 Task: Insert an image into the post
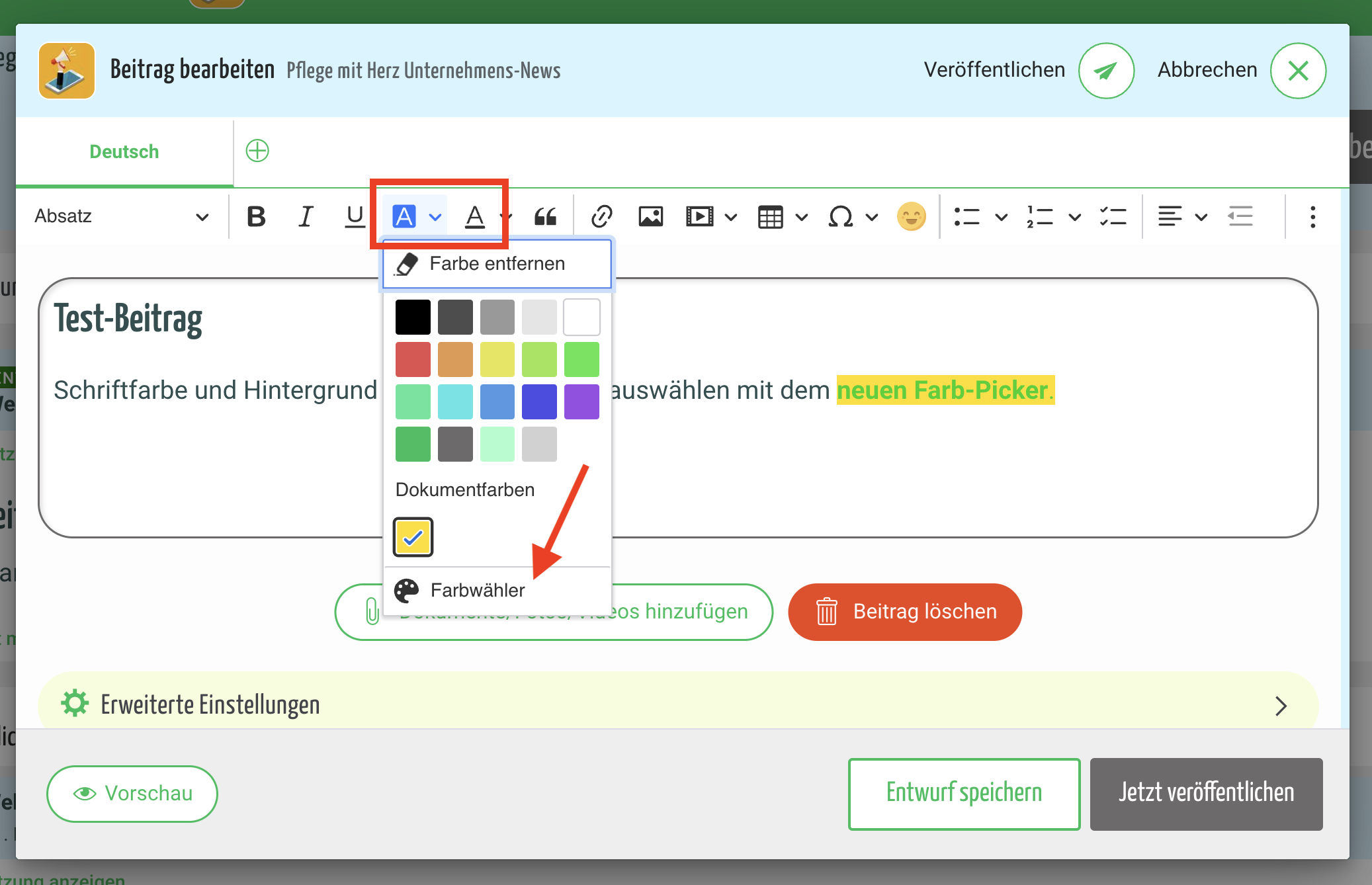pyautogui.click(x=650, y=216)
